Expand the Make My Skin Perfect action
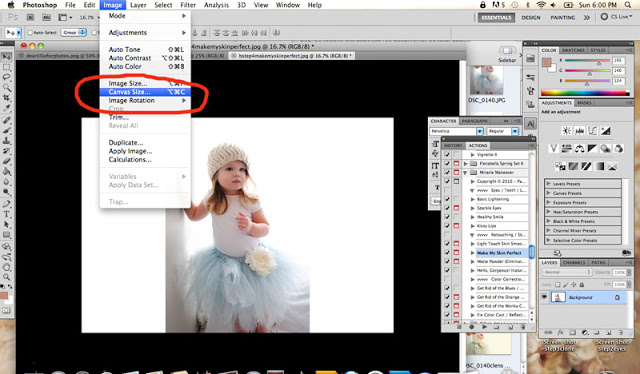Screen dimensions: 640x374 pos(473,253)
